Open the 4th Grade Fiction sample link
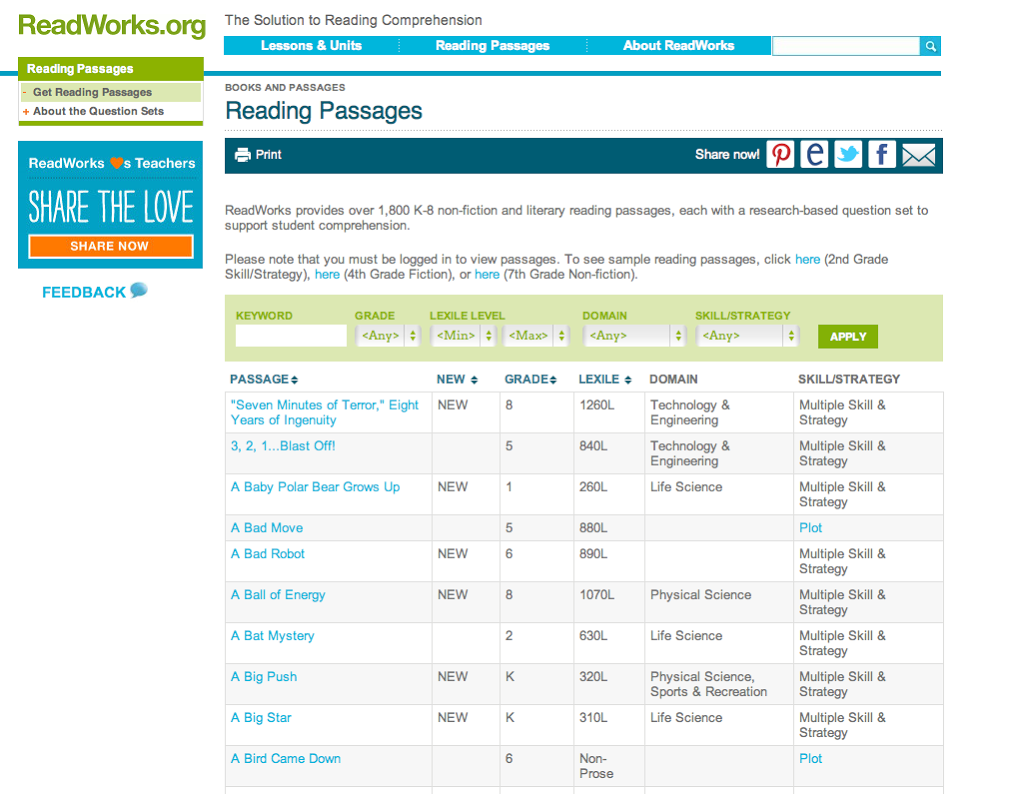The width and height of the screenshot is (1024, 794). pyautogui.click(x=327, y=274)
